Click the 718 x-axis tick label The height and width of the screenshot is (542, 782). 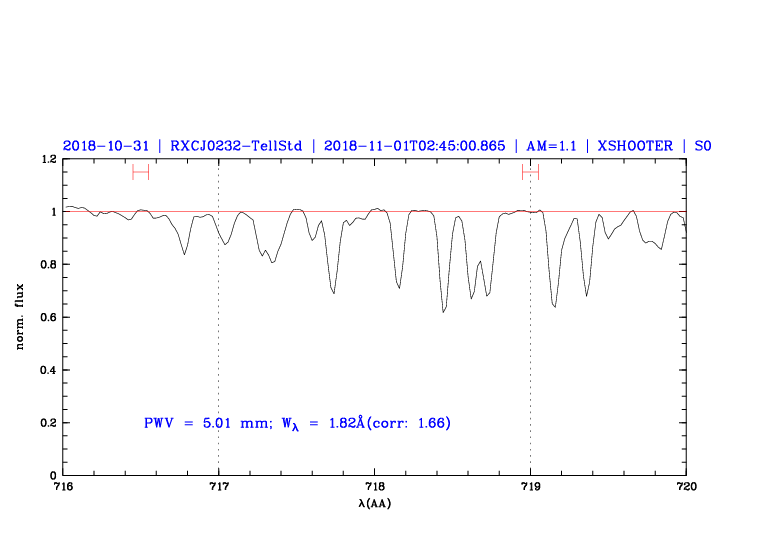(375, 487)
